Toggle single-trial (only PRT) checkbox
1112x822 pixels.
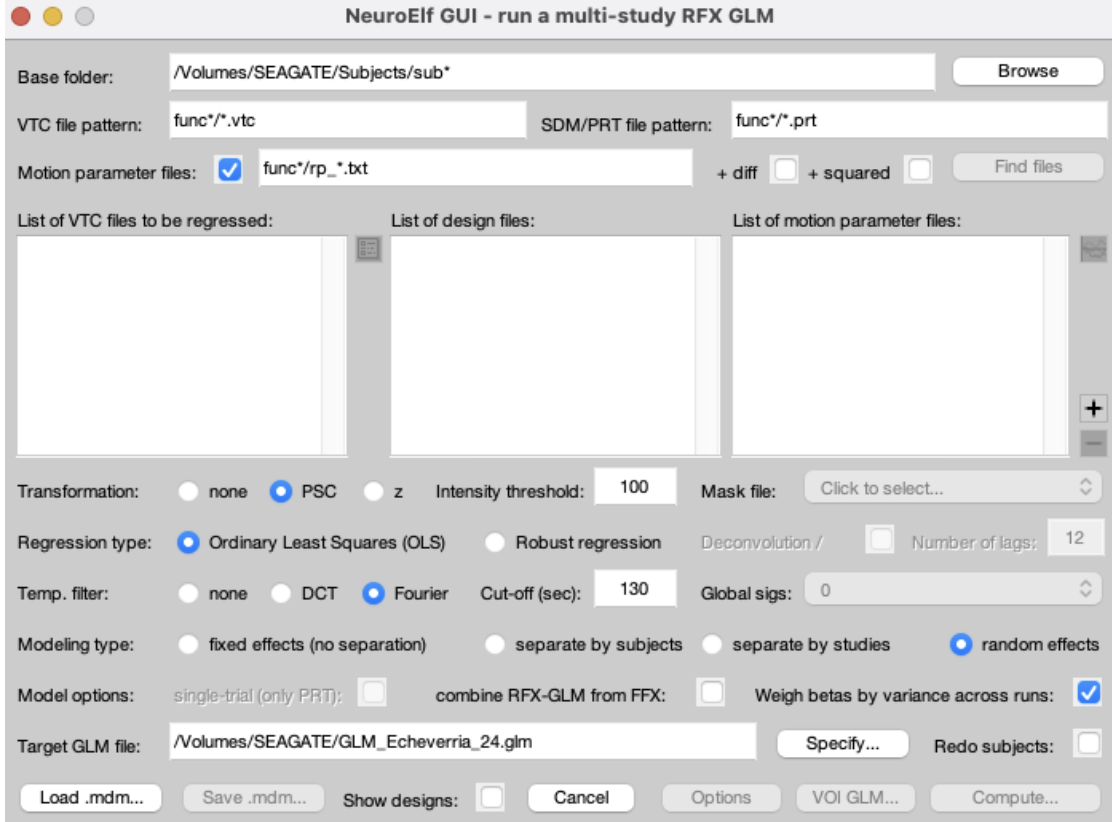coord(372,692)
